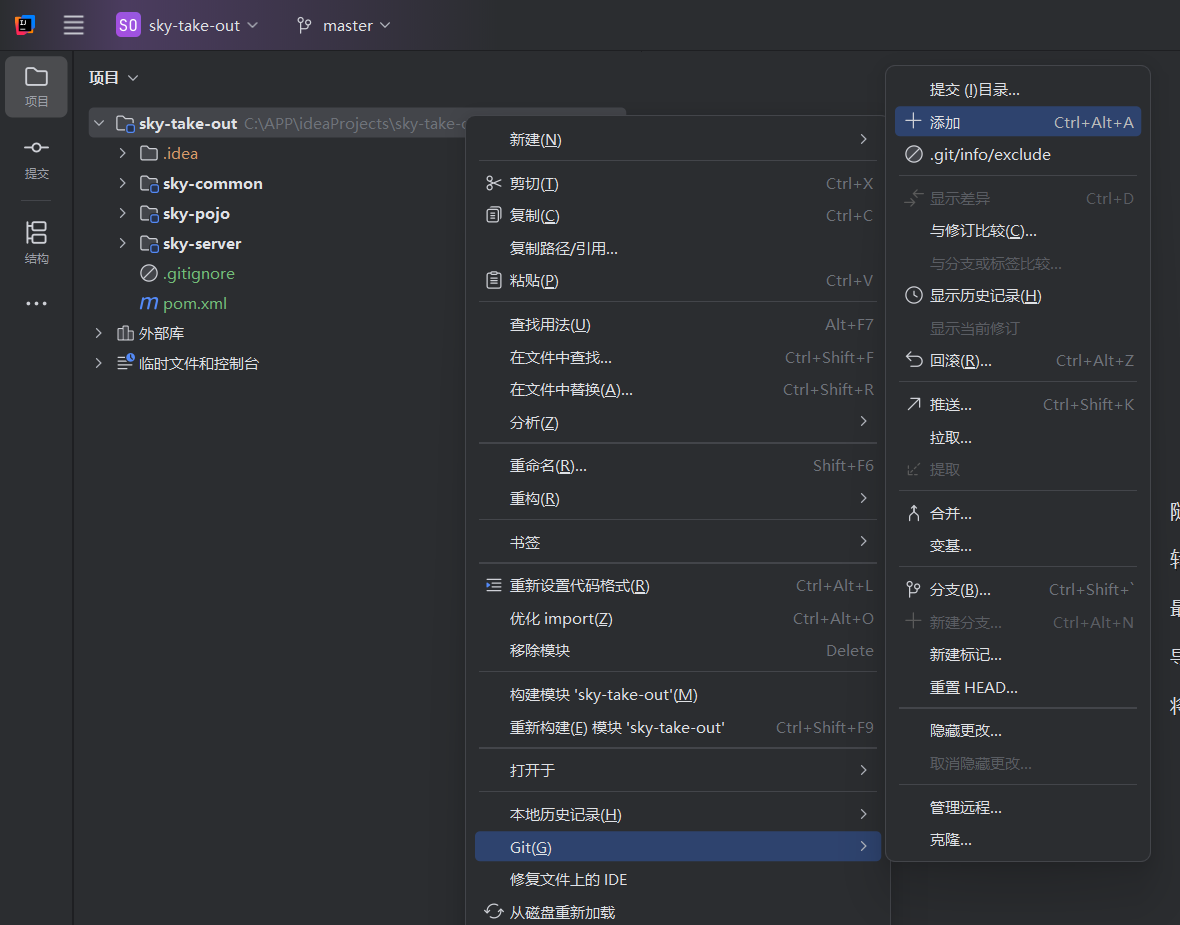Screen dimensions: 1180x925
Task: Choose 拉取... pull in Git submenu
Action: 1017,437
